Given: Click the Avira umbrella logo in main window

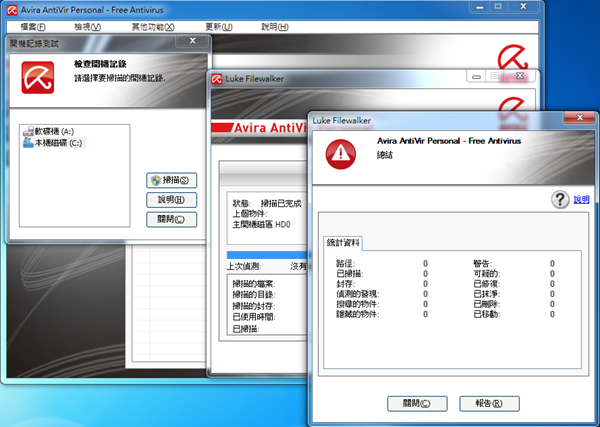Looking at the screenshot, I should [x=512, y=57].
